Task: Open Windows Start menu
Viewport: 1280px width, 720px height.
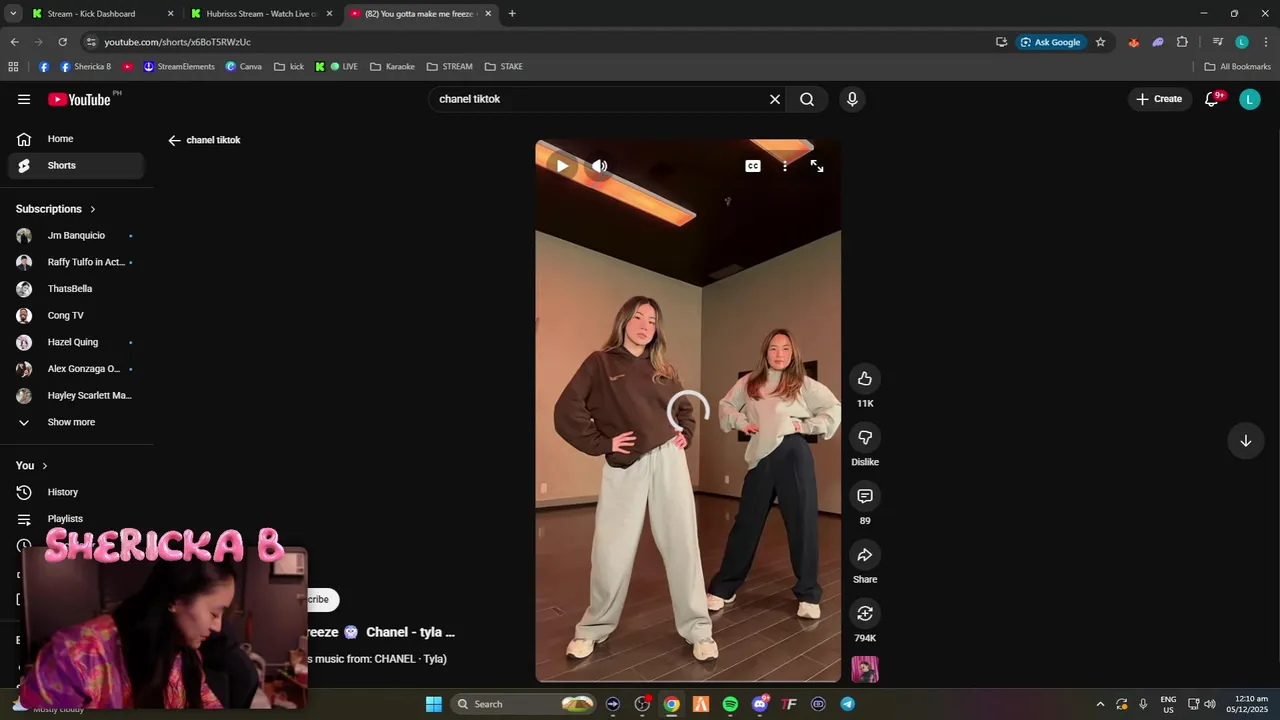Action: (x=434, y=704)
